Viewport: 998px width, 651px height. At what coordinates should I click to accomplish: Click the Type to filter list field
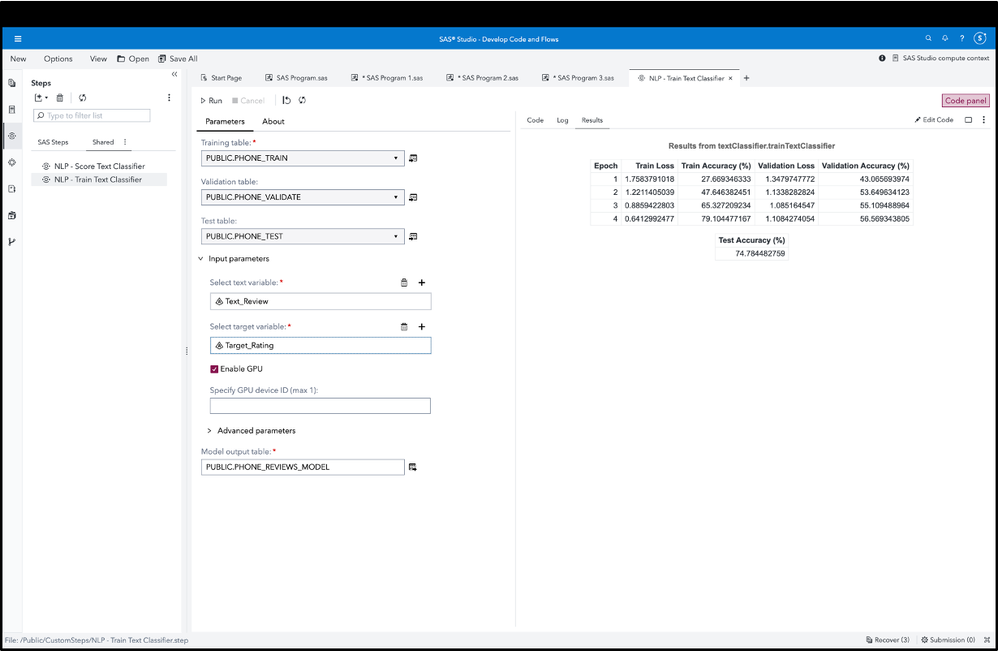coord(92,115)
